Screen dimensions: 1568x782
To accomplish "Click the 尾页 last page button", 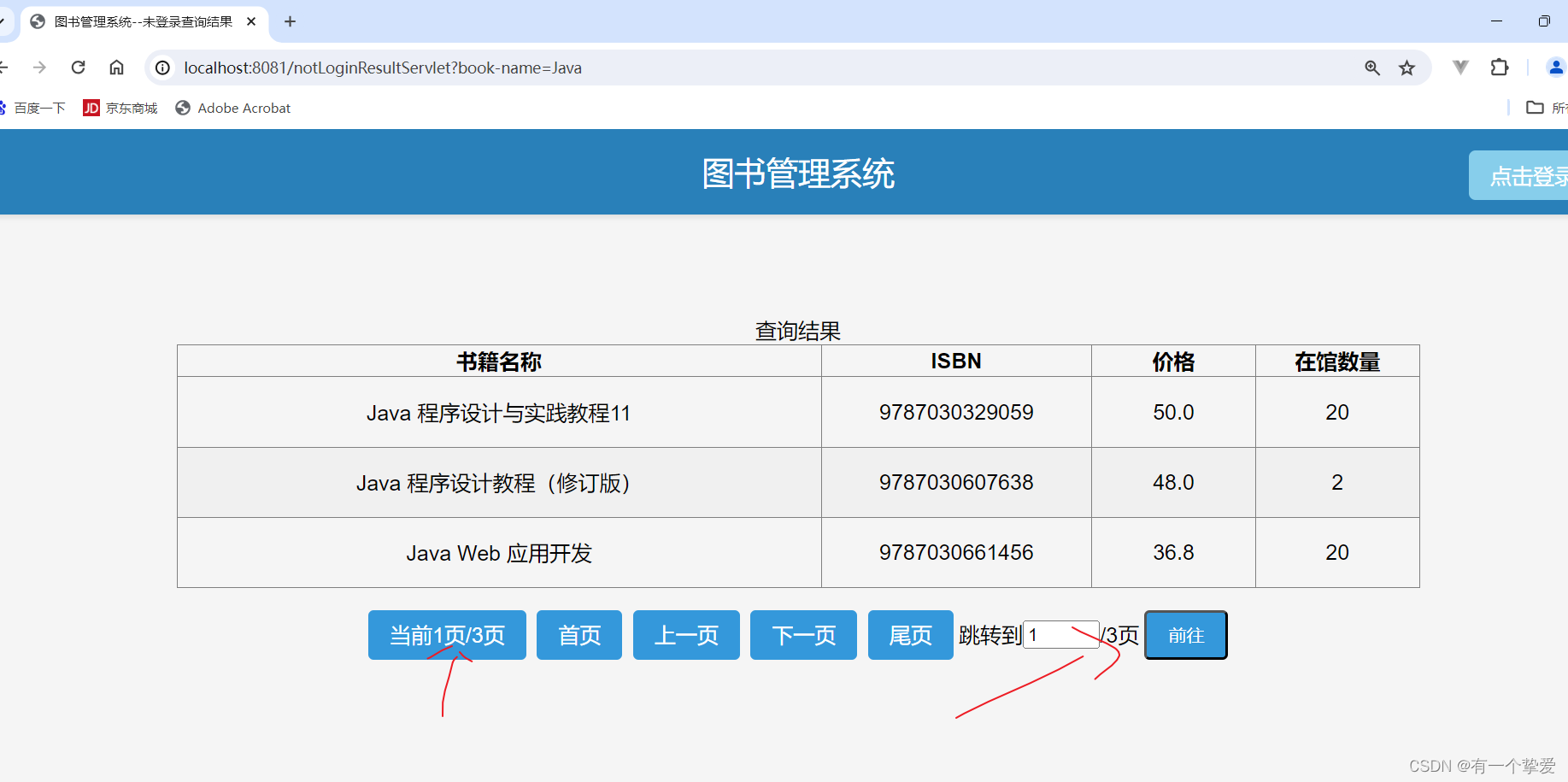I will (x=910, y=635).
